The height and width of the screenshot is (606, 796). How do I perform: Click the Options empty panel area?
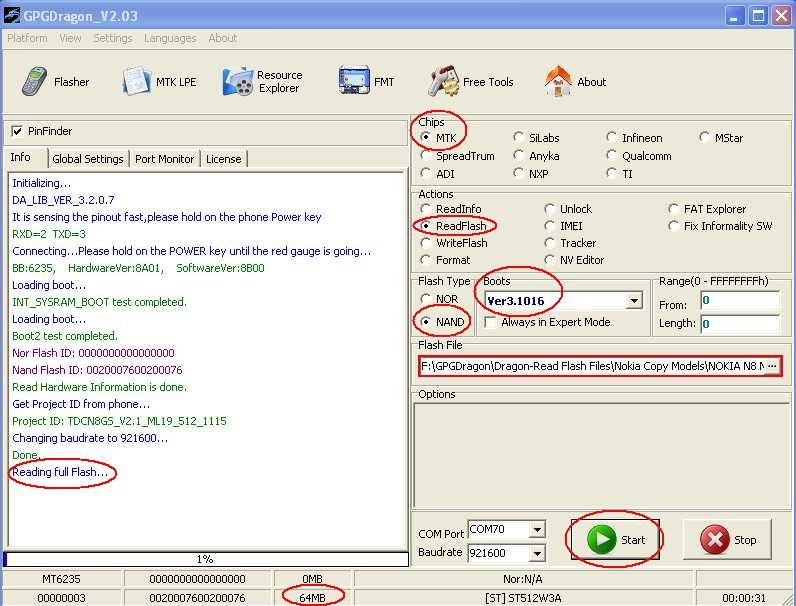click(x=602, y=453)
